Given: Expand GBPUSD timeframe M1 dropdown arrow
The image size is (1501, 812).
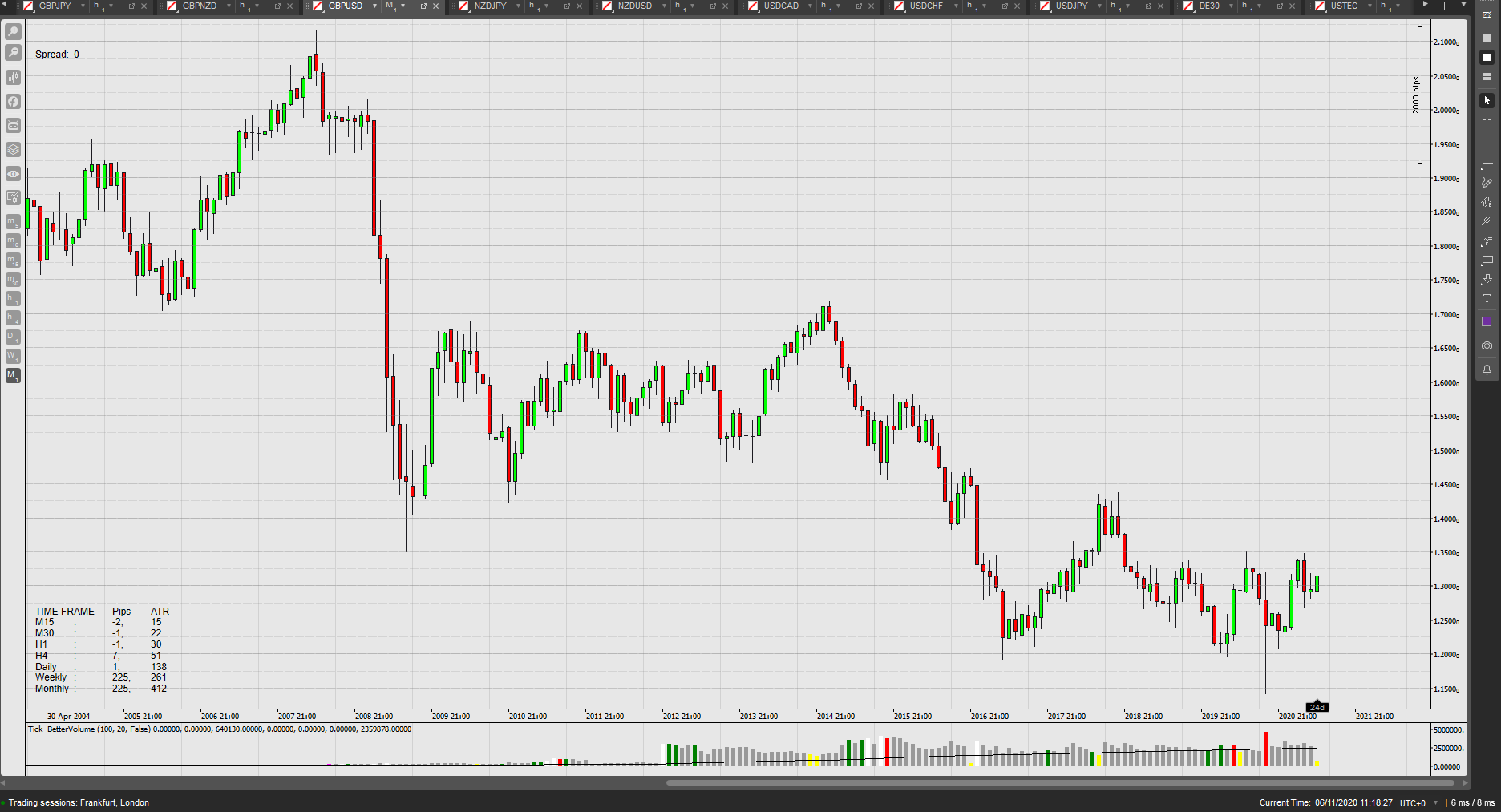Looking at the screenshot, I should tap(403, 6).
